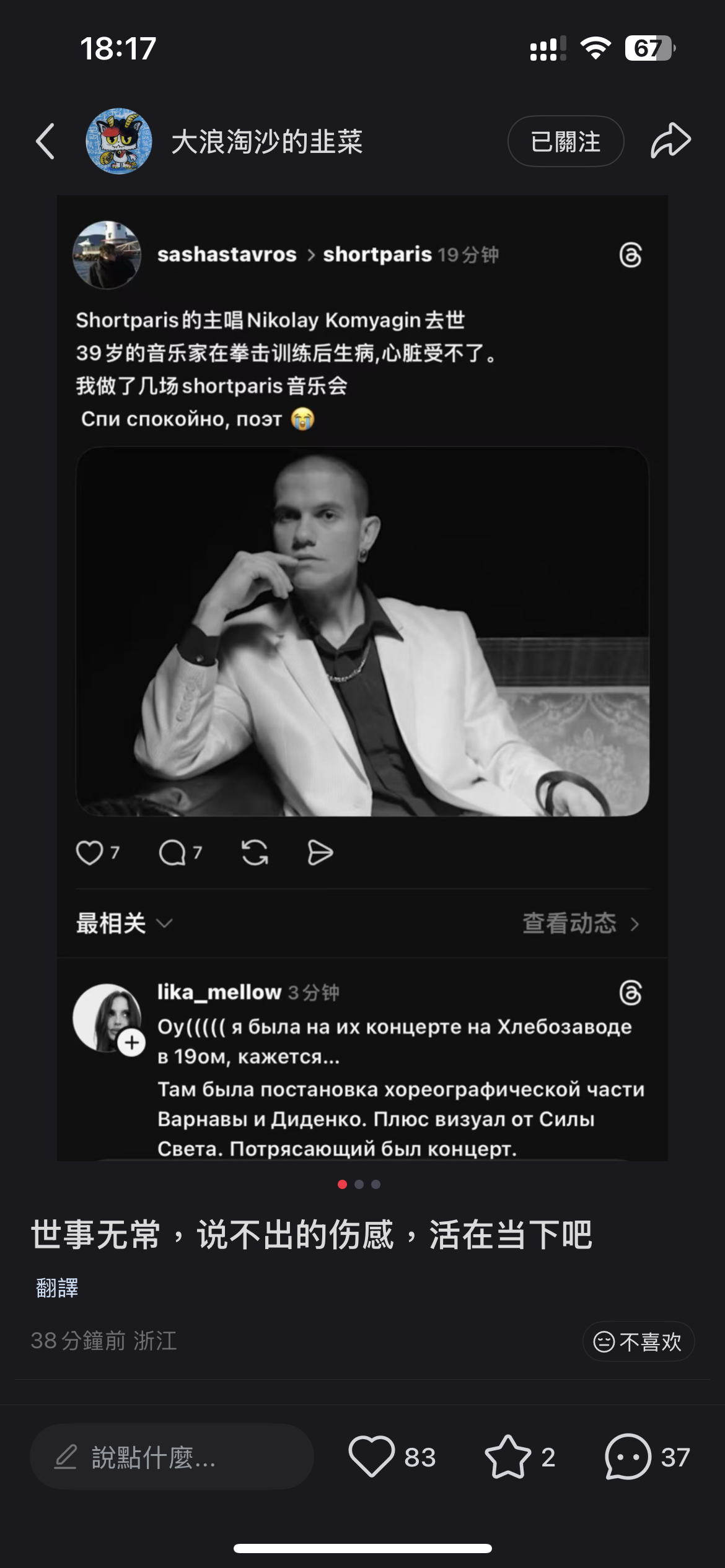Screen dimensions: 725x1568
Task: Tap the Threads logo beside sashastavros post
Action: click(x=630, y=255)
